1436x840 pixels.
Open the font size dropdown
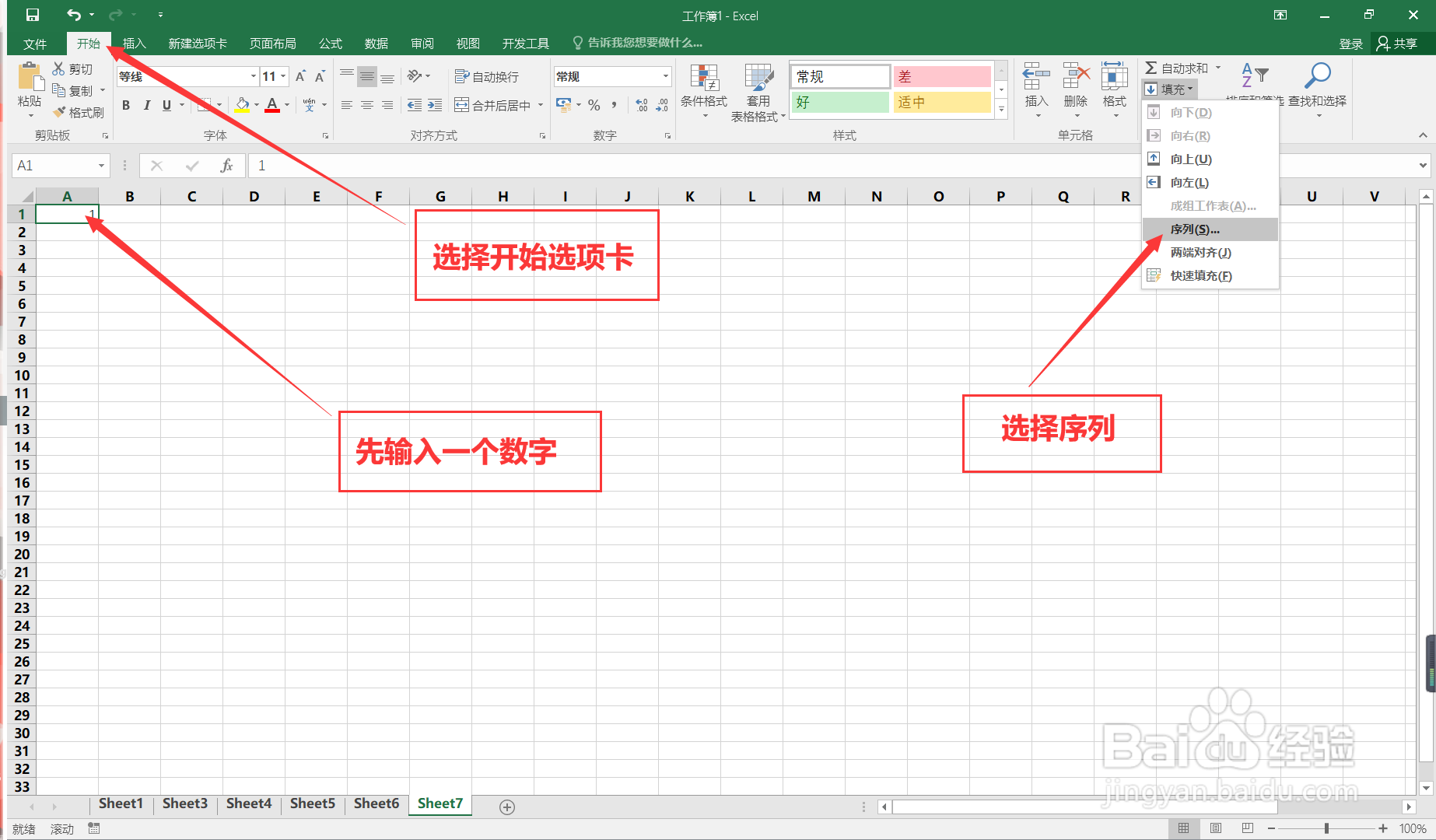pos(283,75)
